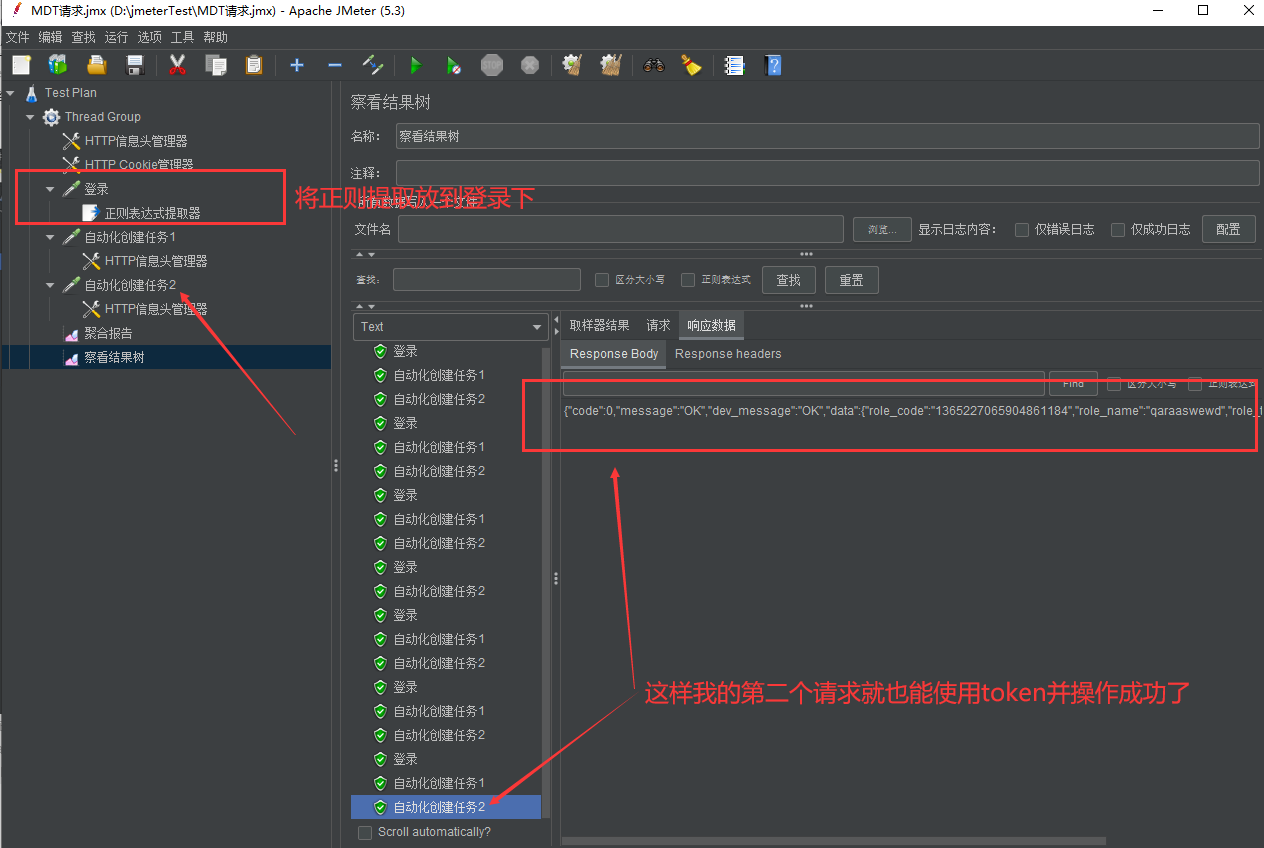Click the 重置 reset button
Viewport: 1264px width, 848px height.
(851, 280)
